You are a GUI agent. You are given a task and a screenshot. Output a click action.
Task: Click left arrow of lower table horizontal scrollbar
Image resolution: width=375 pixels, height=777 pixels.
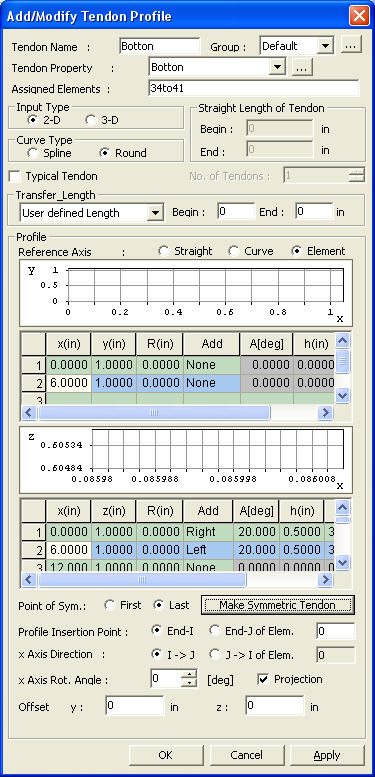coord(29,579)
